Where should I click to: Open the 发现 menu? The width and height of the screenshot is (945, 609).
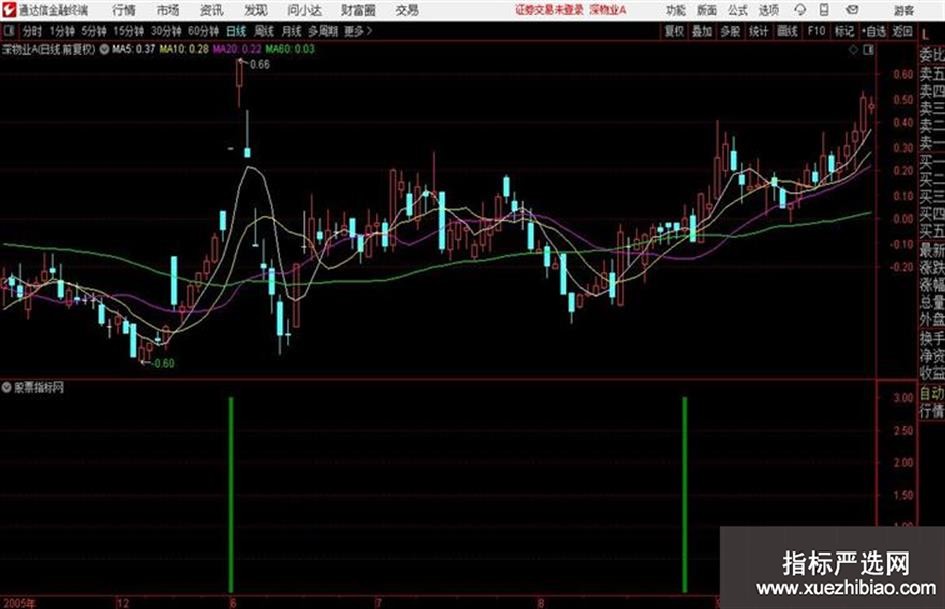(256, 10)
